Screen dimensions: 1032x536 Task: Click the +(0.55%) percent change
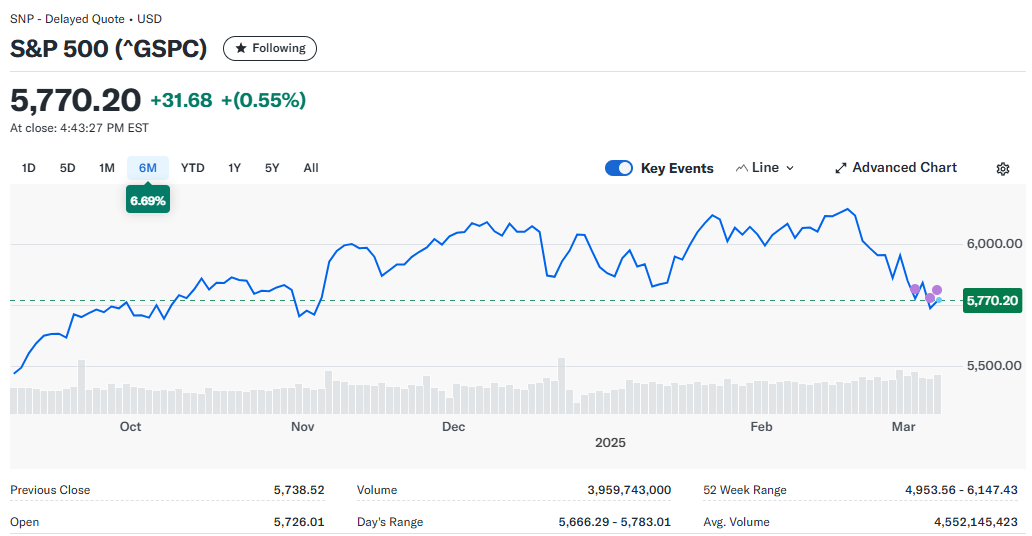[x=263, y=100]
